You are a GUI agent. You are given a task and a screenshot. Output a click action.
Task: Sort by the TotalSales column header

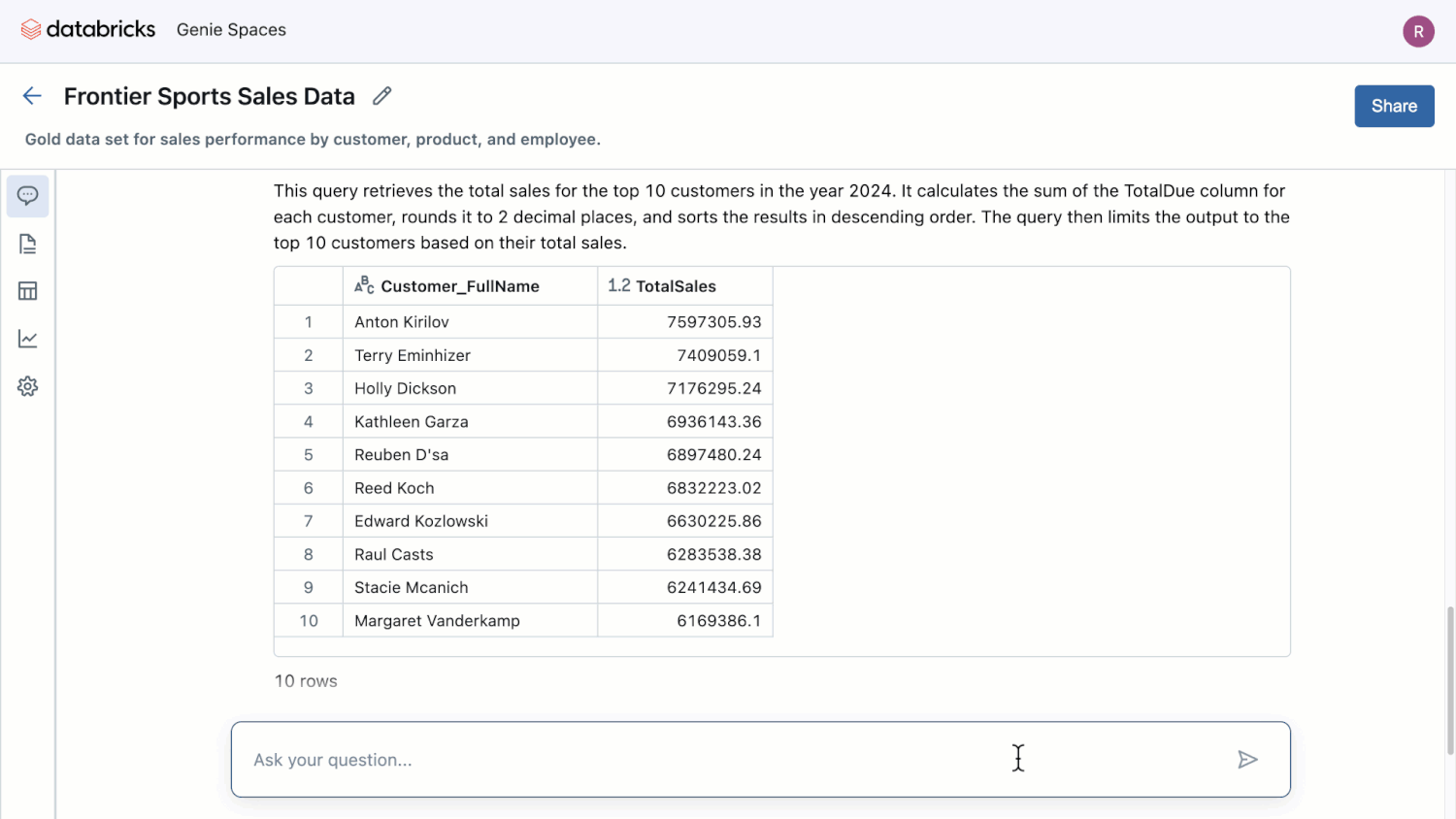(x=677, y=285)
